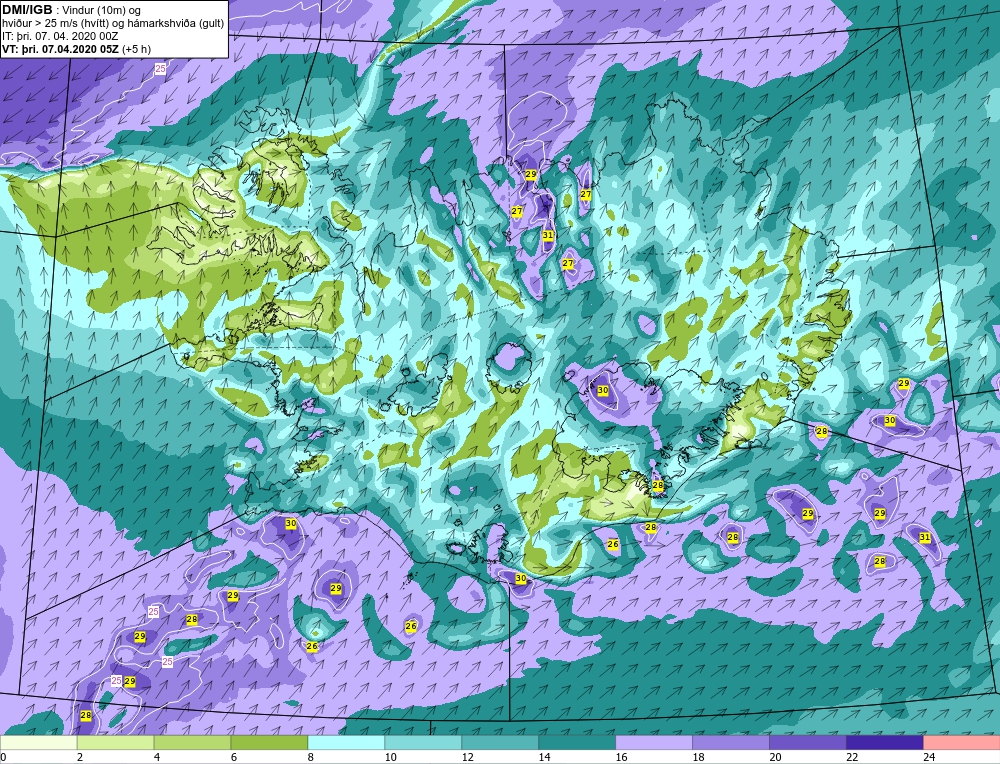Click the legend scale value 16
The width and height of the screenshot is (1000, 764).
coord(621,757)
